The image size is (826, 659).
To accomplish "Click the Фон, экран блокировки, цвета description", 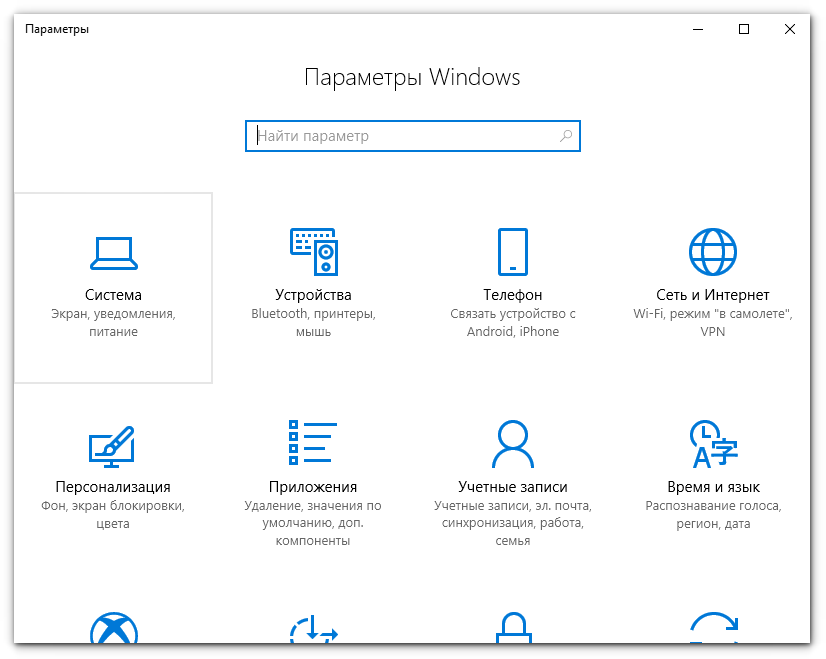I will point(113,515).
